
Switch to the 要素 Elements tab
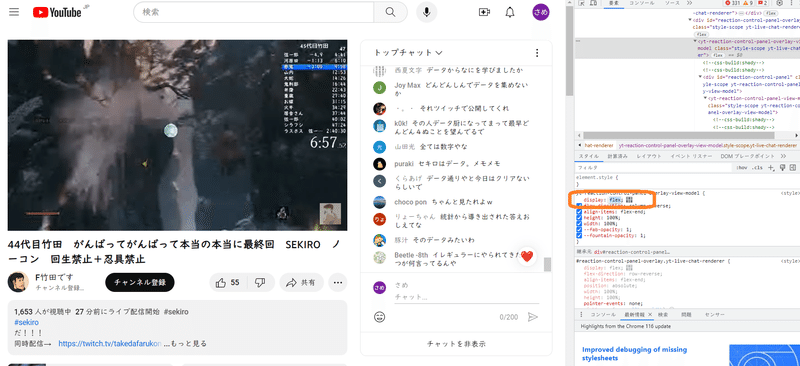614,3
